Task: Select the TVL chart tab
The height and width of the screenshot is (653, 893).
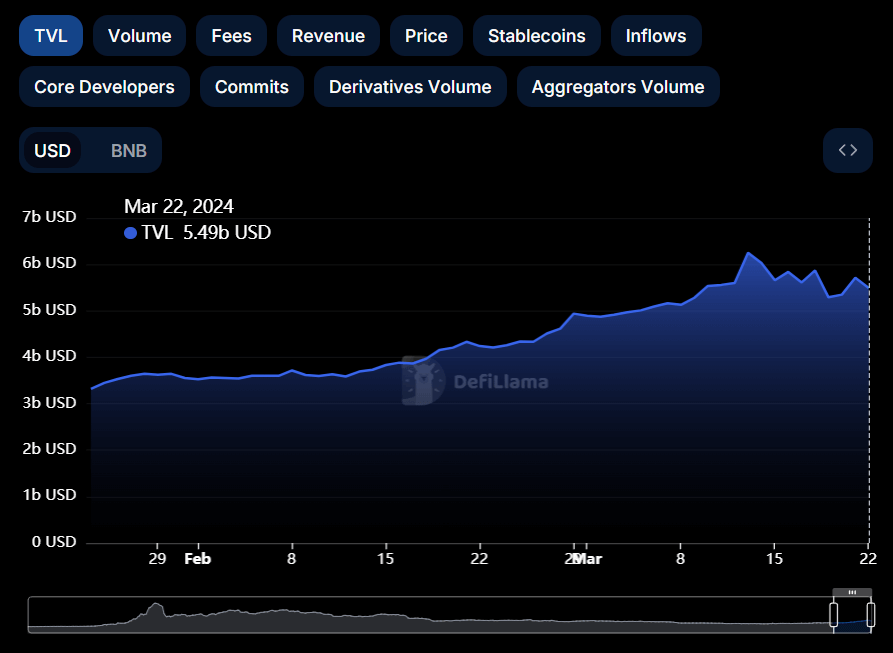Action: [51, 36]
